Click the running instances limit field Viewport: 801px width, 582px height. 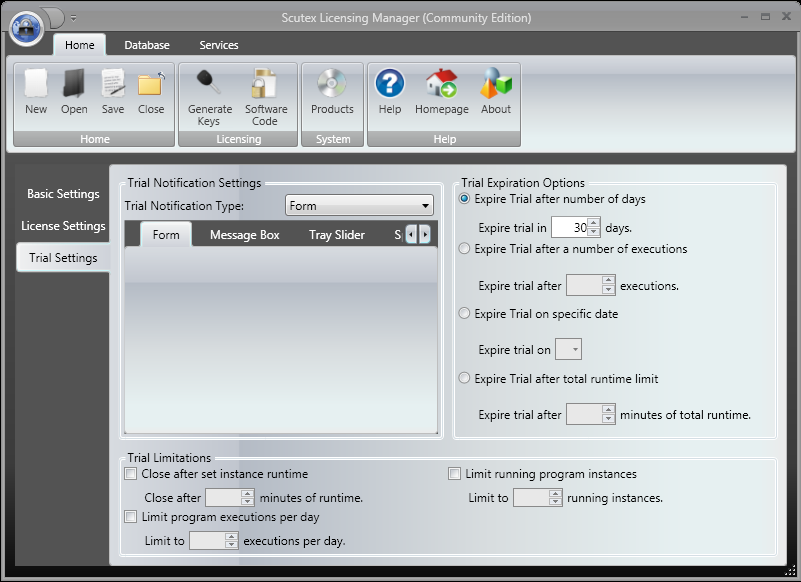(531, 497)
